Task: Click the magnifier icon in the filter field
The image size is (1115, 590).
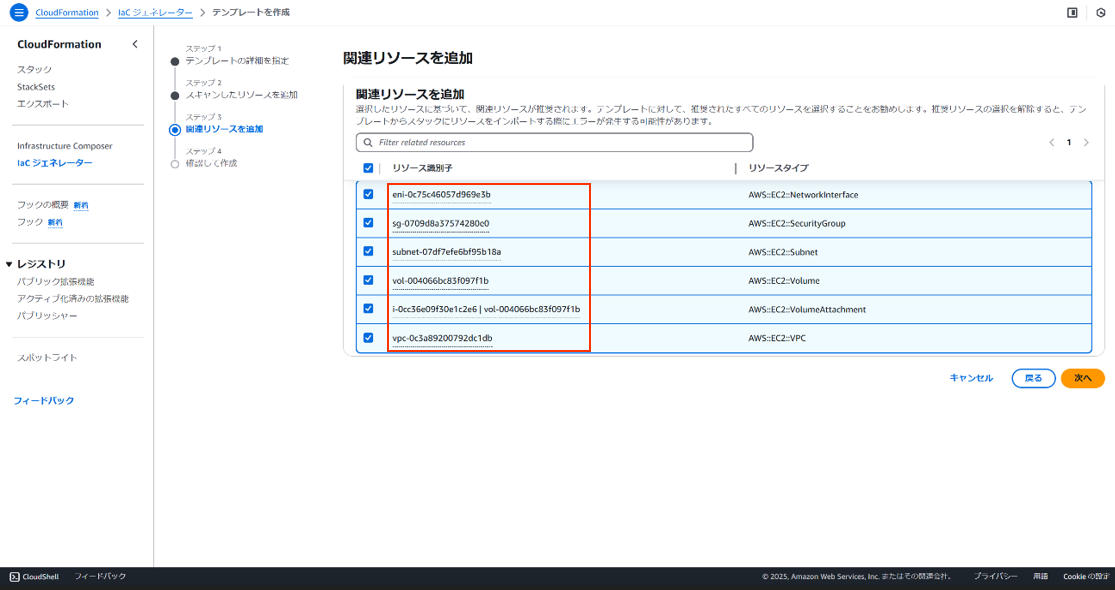Action: [370, 141]
